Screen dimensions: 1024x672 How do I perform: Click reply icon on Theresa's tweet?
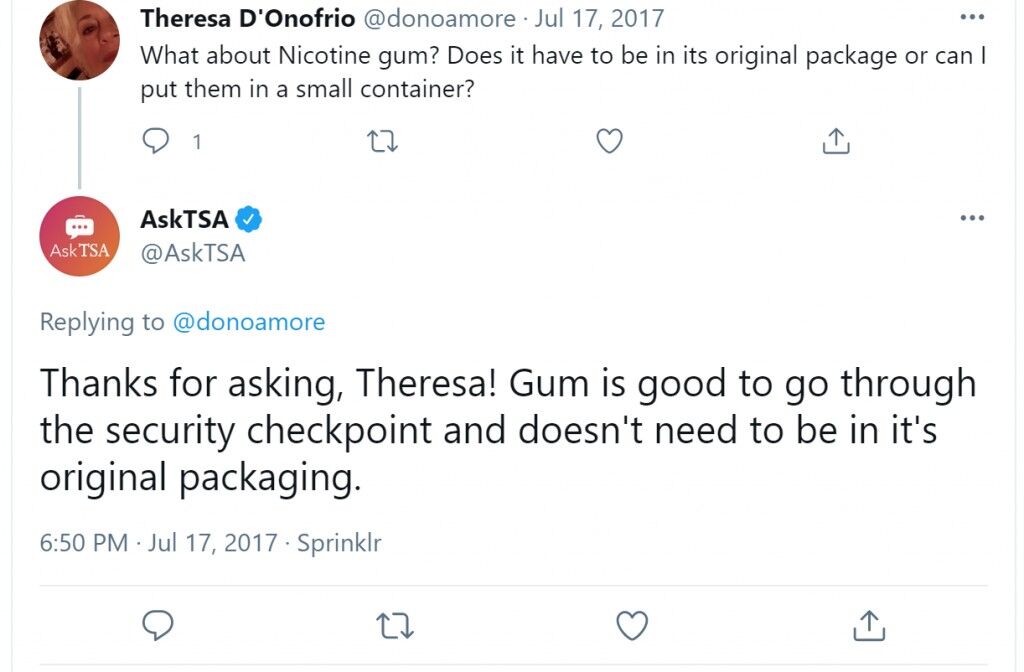coord(155,141)
